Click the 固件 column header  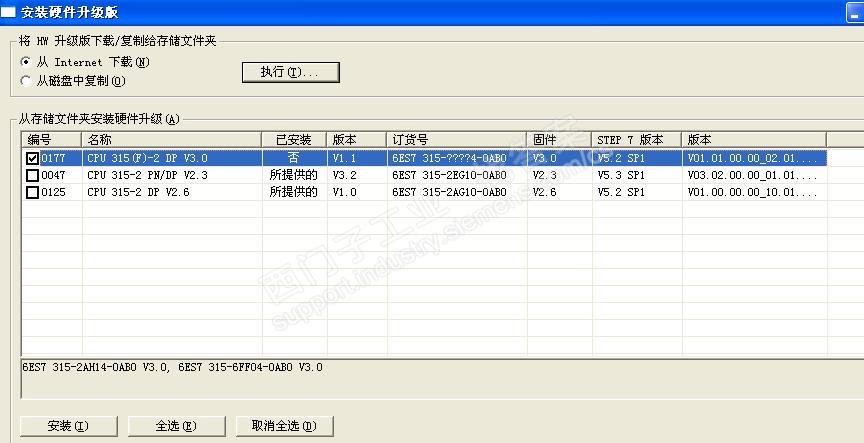click(559, 140)
